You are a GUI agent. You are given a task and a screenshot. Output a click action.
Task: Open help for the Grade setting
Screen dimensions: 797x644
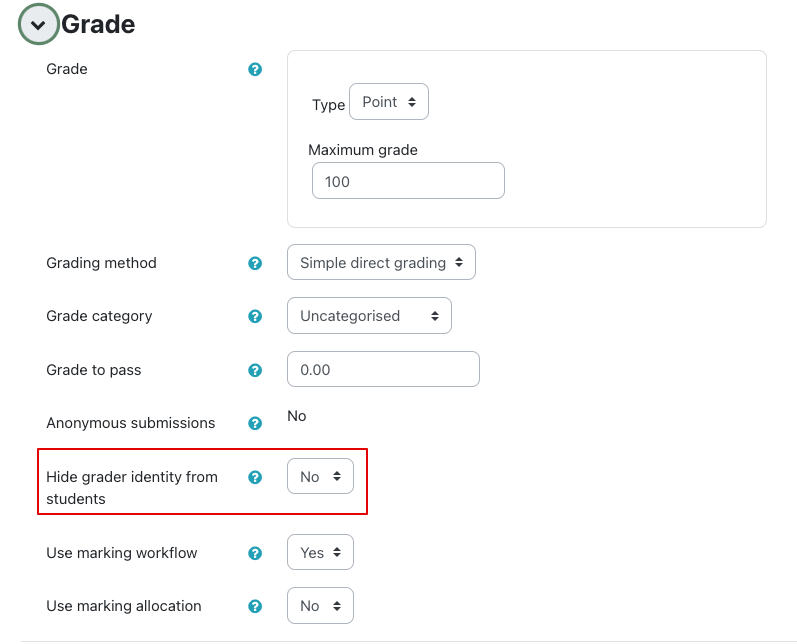pyautogui.click(x=255, y=70)
